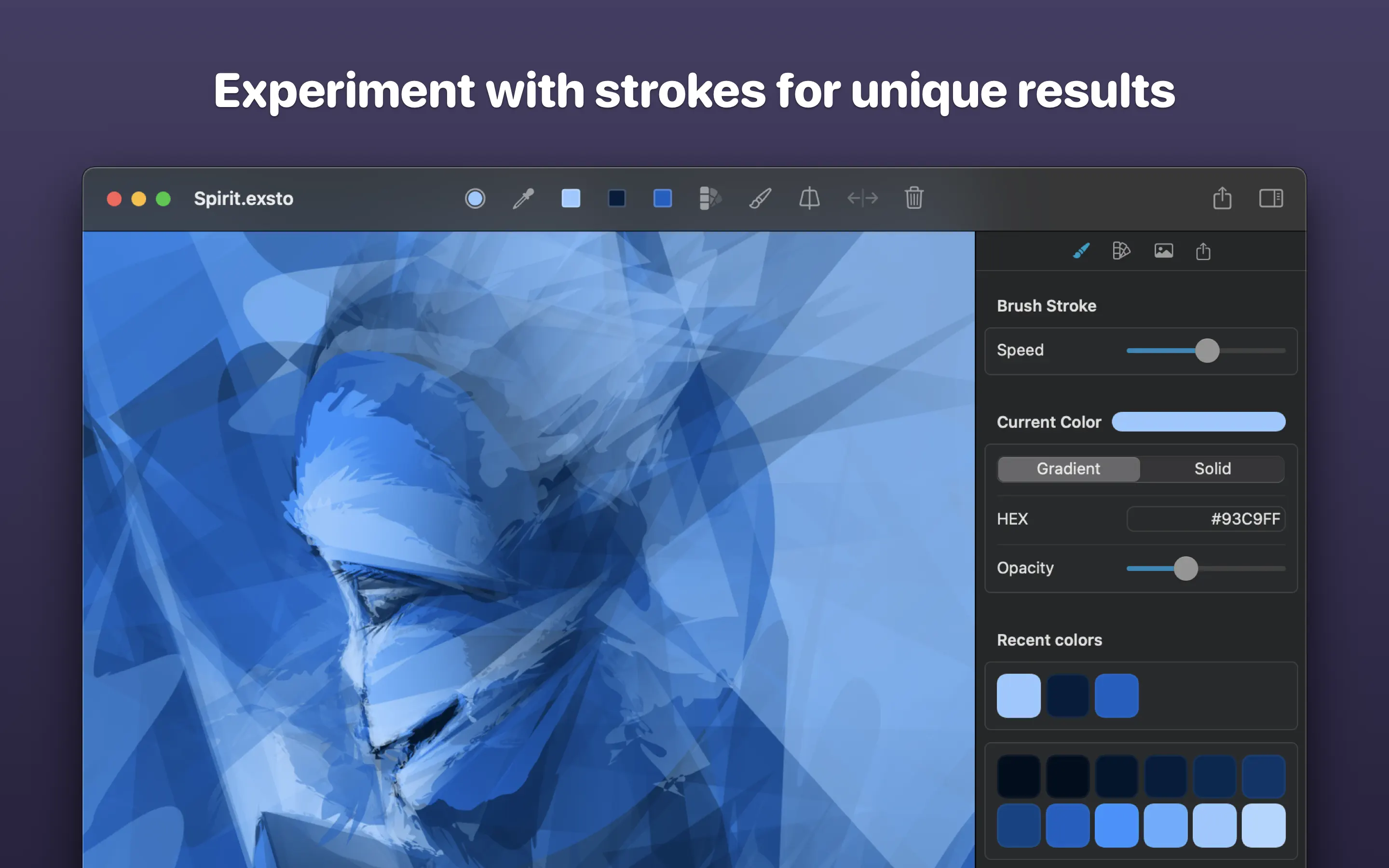Click the Opacity slider handle
This screenshot has height=868, width=1389.
tap(1186, 569)
